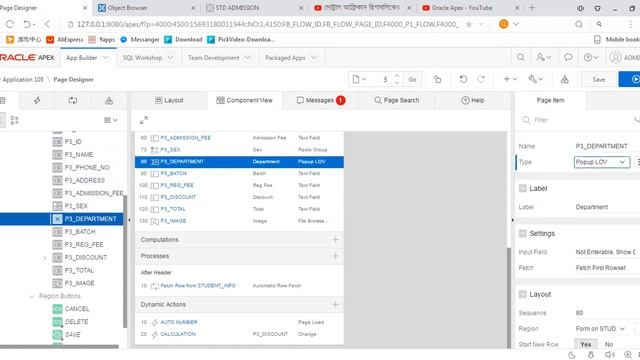Add a new Process with plus icon

(335, 256)
